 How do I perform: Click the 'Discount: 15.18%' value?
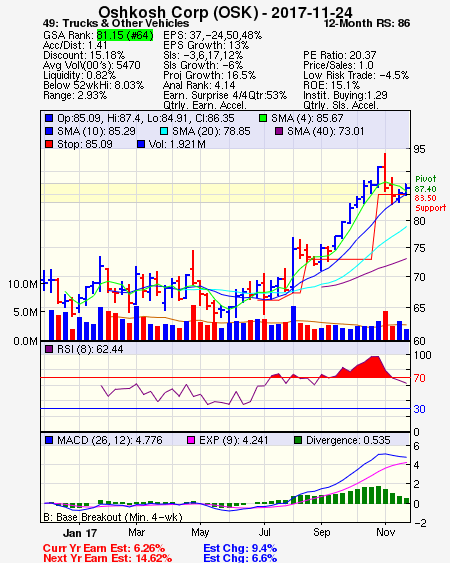(84, 55)
